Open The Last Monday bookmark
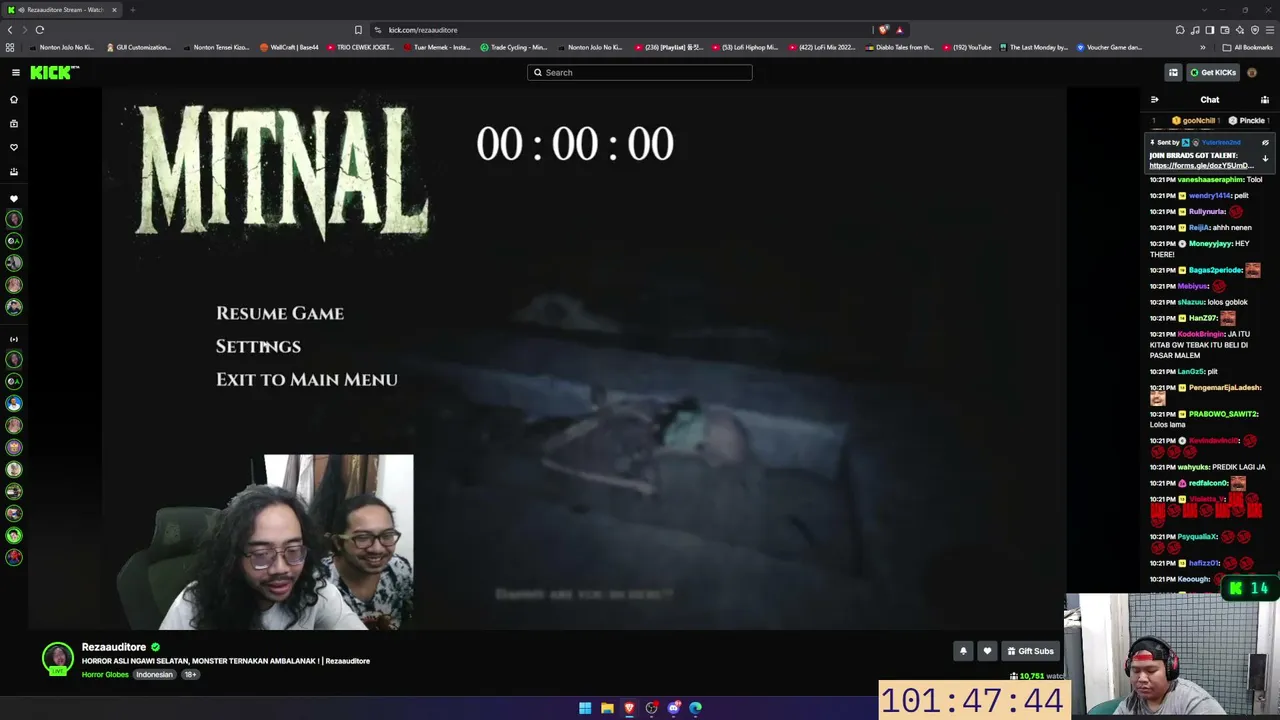Screen dimensions: 1280x720 [x=1033, y=47]
